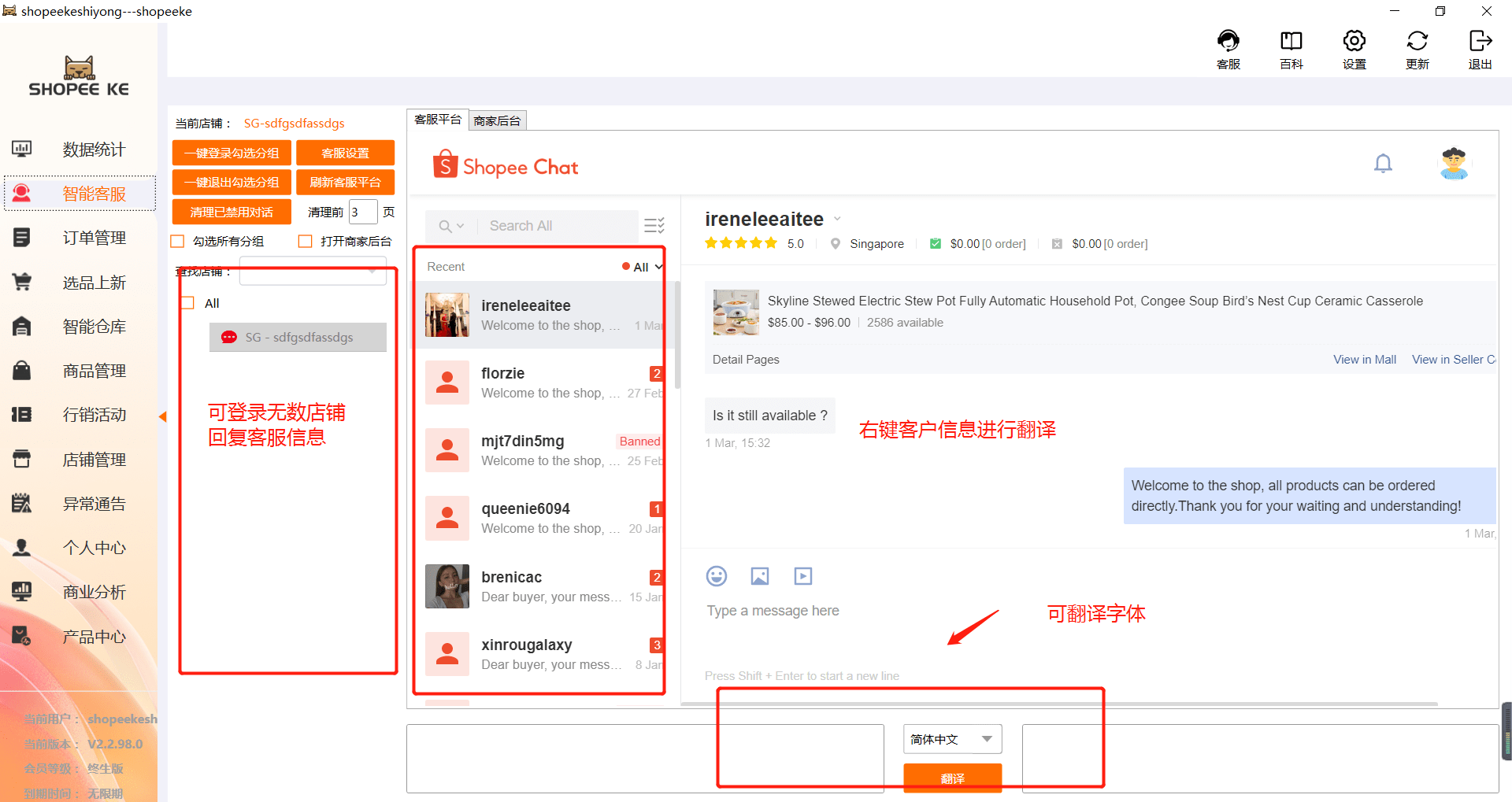This screenshot has width=1512, height=802.
Task: Open the emoji picker in message box
Action: point(717,576)
